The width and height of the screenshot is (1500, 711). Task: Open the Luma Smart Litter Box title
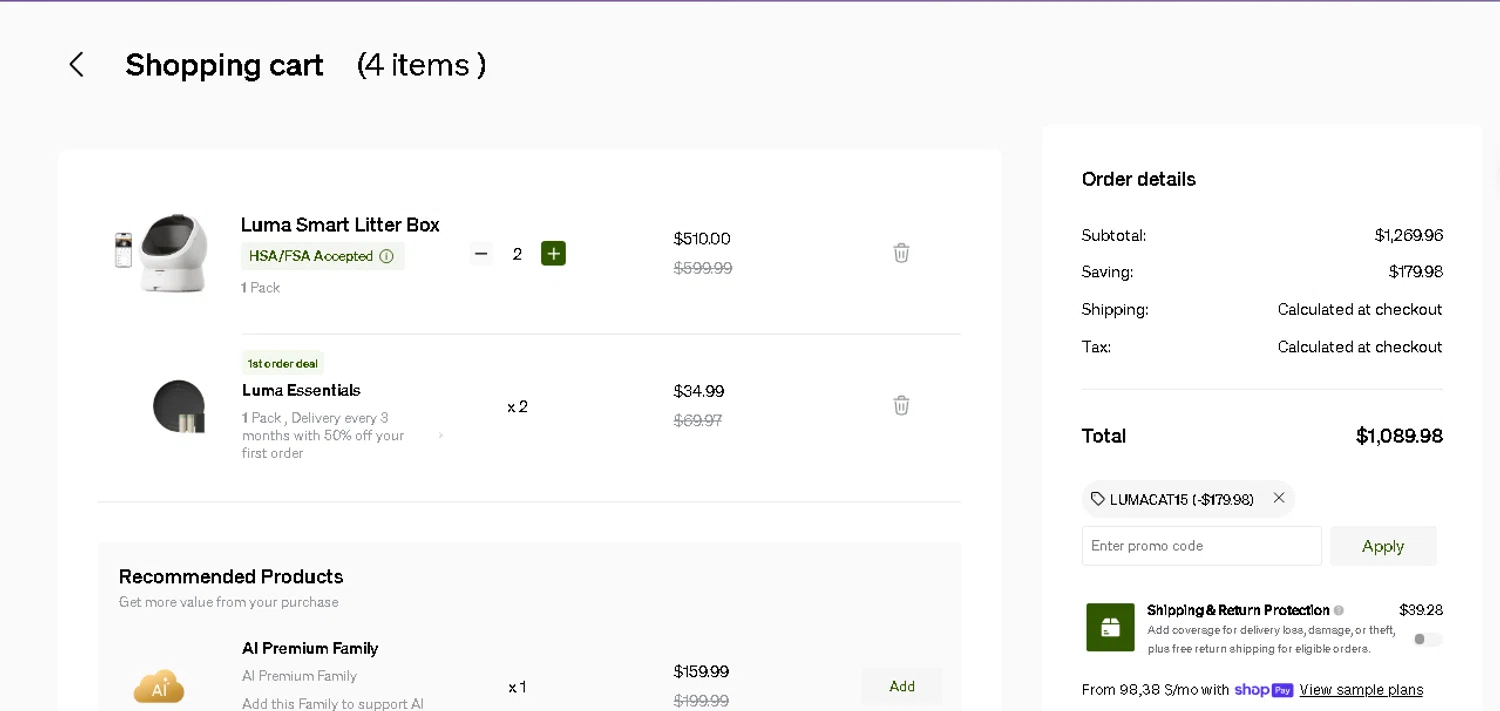click(340, 225)
